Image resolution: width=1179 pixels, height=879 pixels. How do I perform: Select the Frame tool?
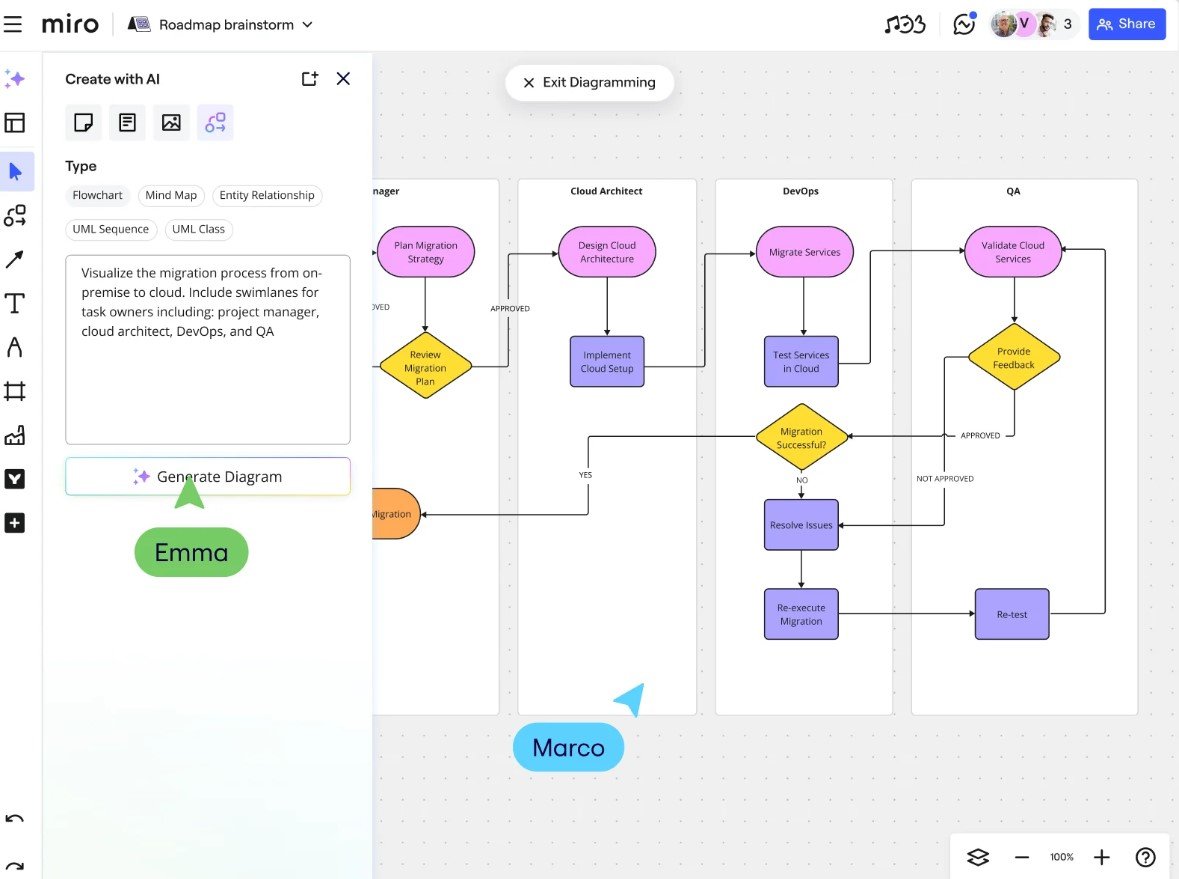(15, 391)
